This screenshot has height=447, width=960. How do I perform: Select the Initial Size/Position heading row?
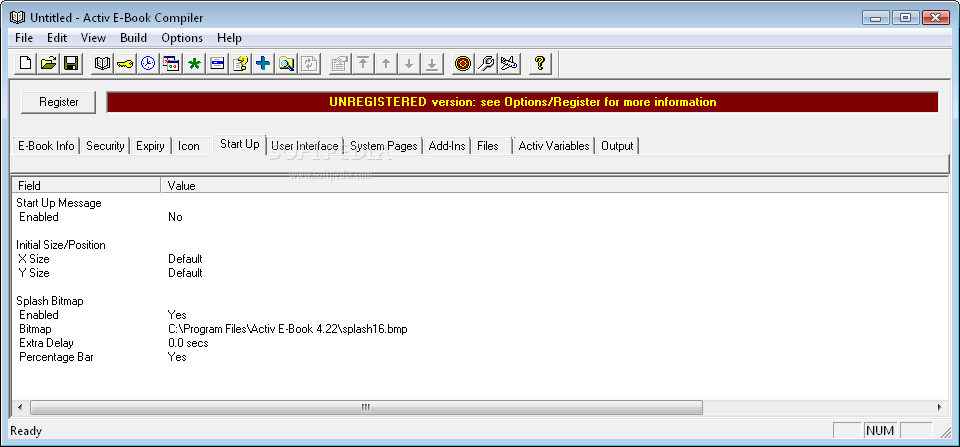[x=61, y=245]
